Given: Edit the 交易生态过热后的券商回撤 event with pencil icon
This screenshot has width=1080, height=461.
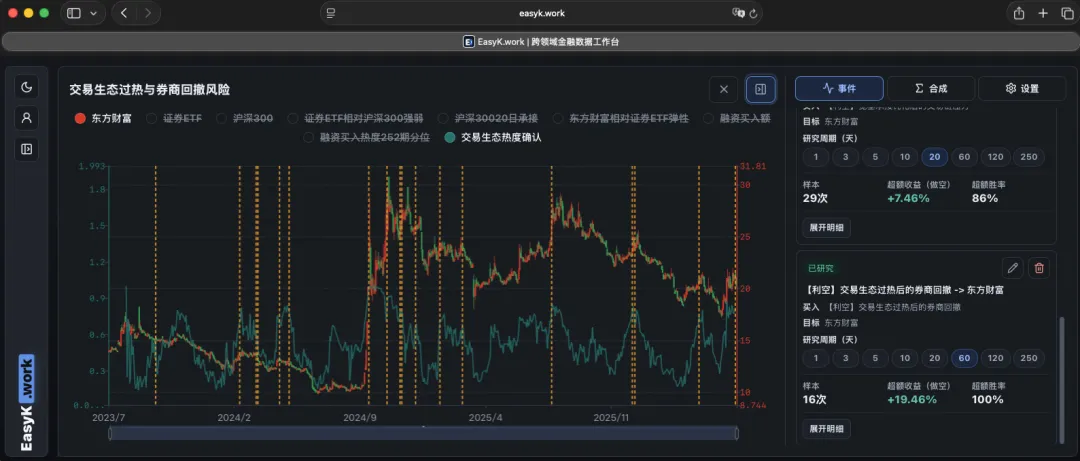Looking at the screenshot, I should pyautogui.click(x=1012, y=267).
